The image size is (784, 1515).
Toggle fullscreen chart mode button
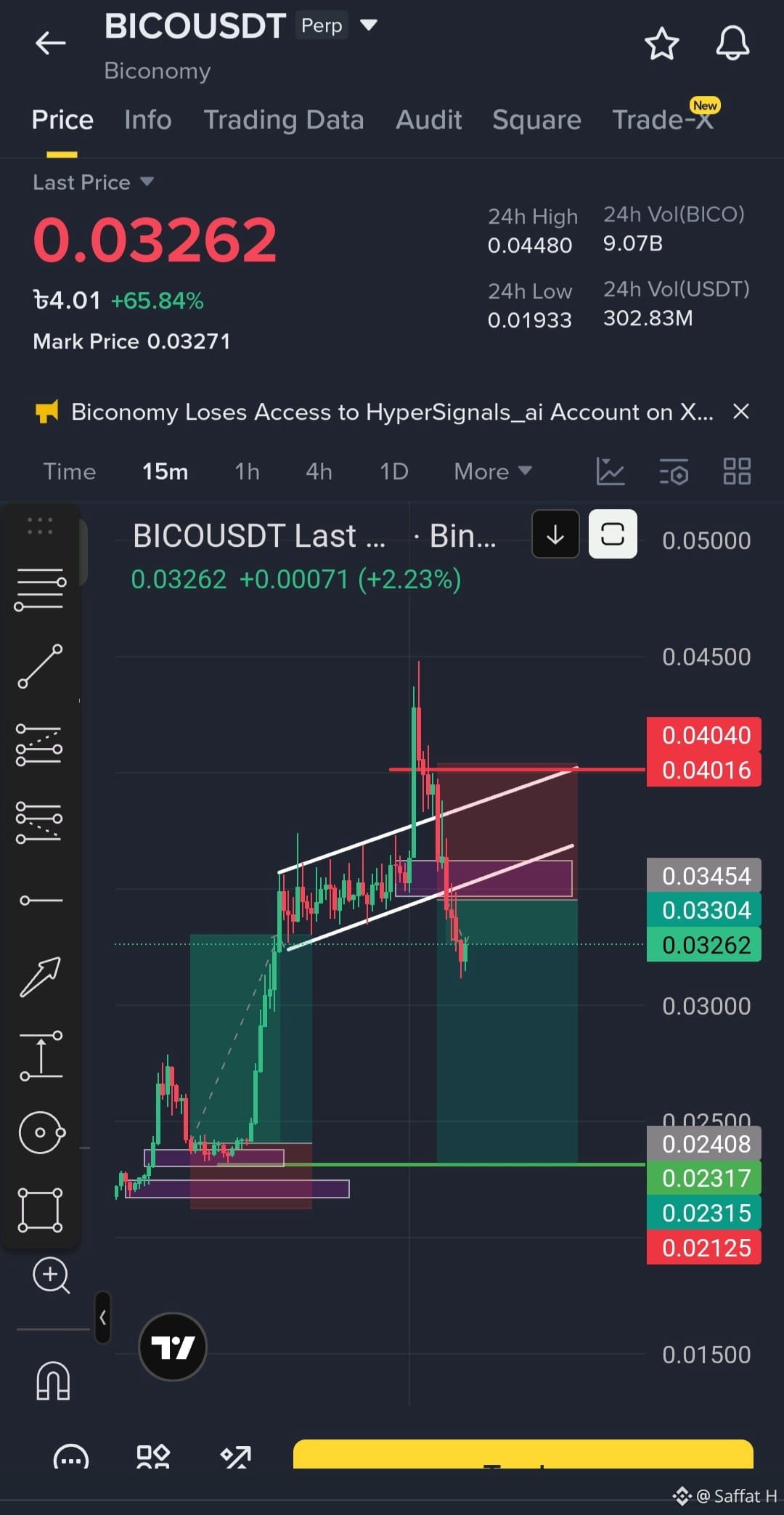click(x=613, y=535)
